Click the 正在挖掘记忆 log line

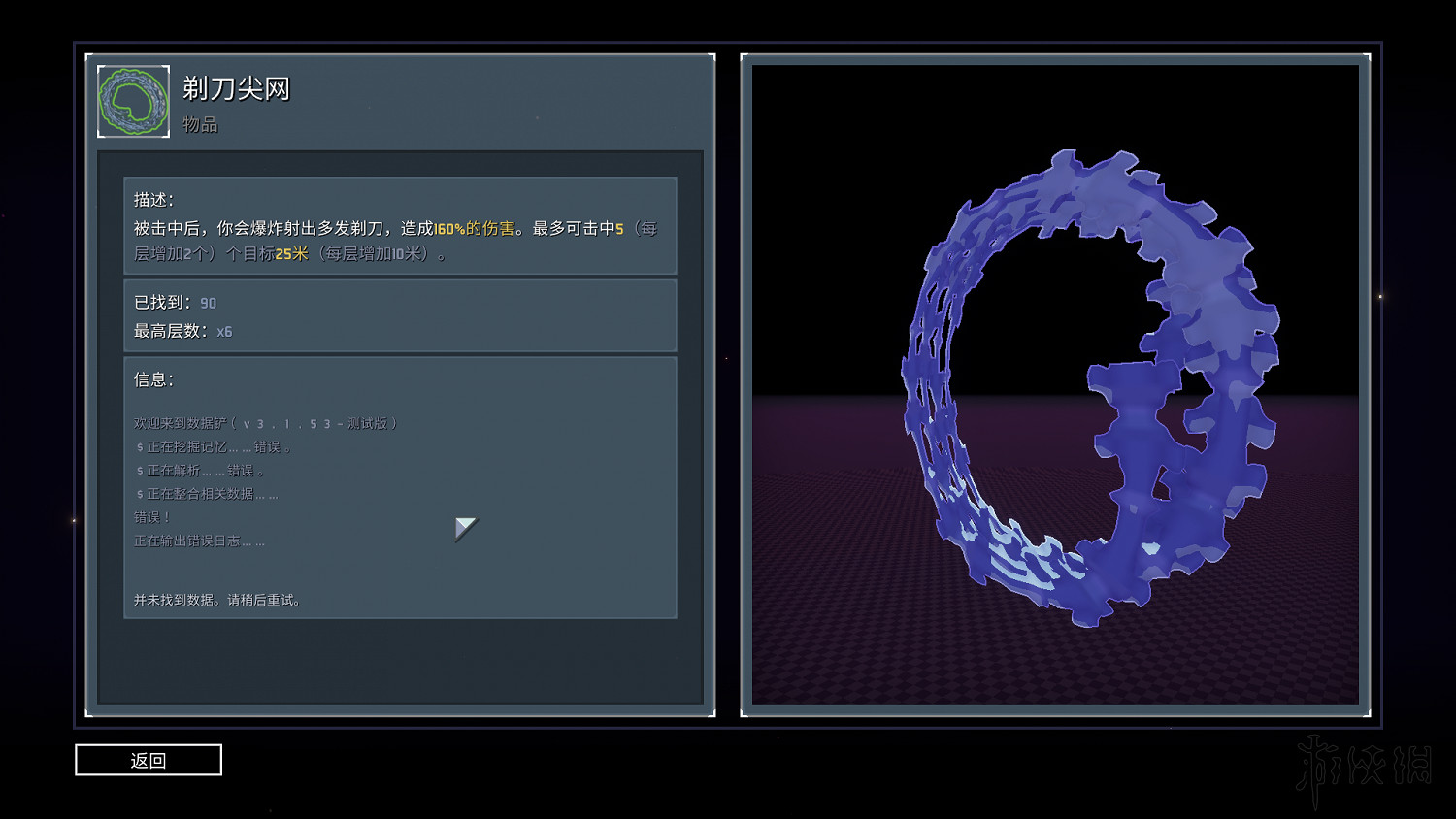point(214,447)
